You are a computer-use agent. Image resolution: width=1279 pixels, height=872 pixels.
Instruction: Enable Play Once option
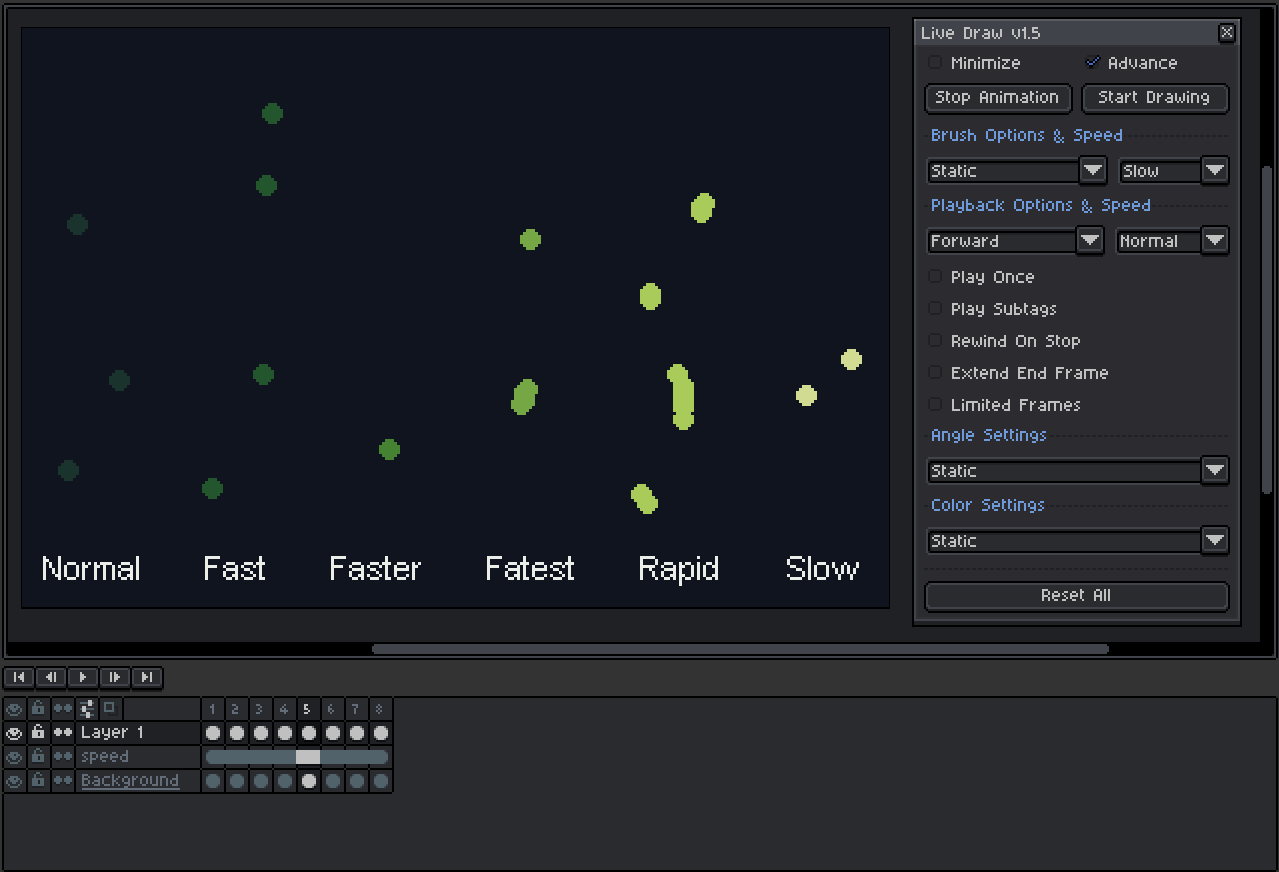pyautogui.click(x=981, y=277)
